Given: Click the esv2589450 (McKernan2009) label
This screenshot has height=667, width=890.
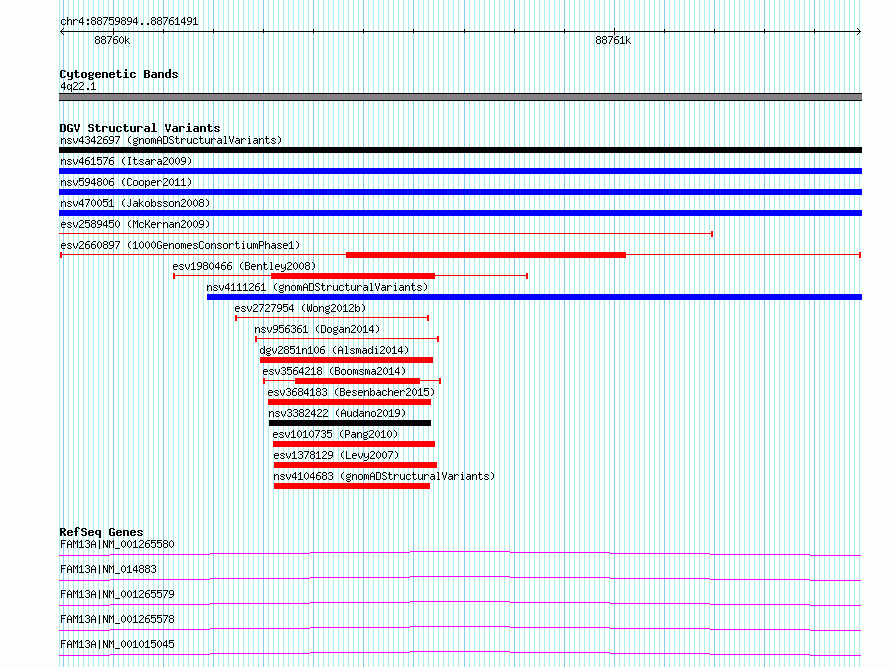Looking at the screenshot, I should [x=135, y=224].
